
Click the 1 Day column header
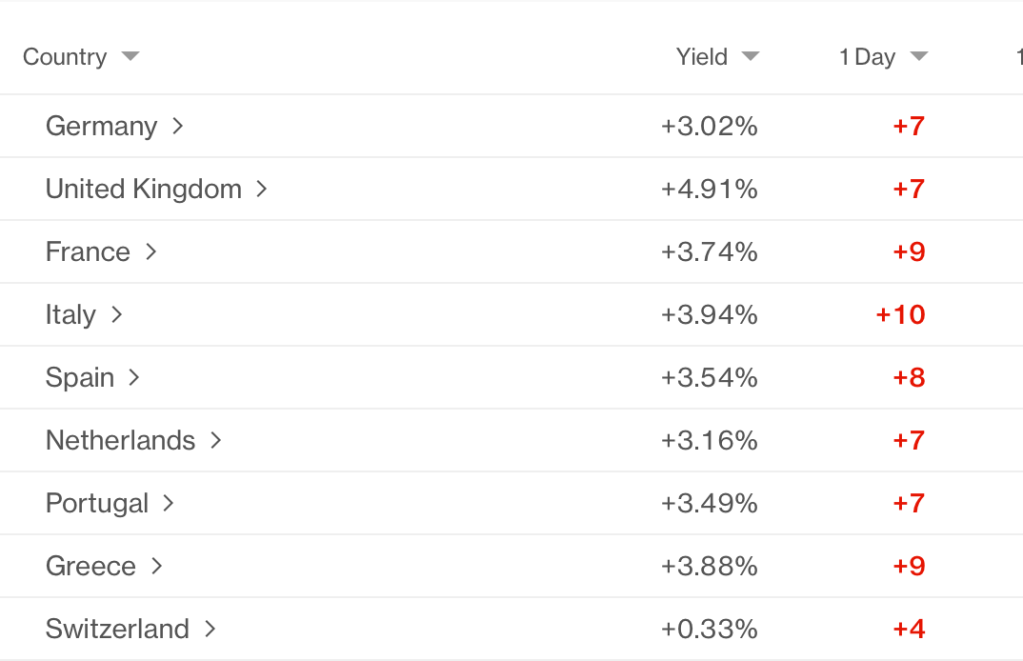tap(866, 57)
